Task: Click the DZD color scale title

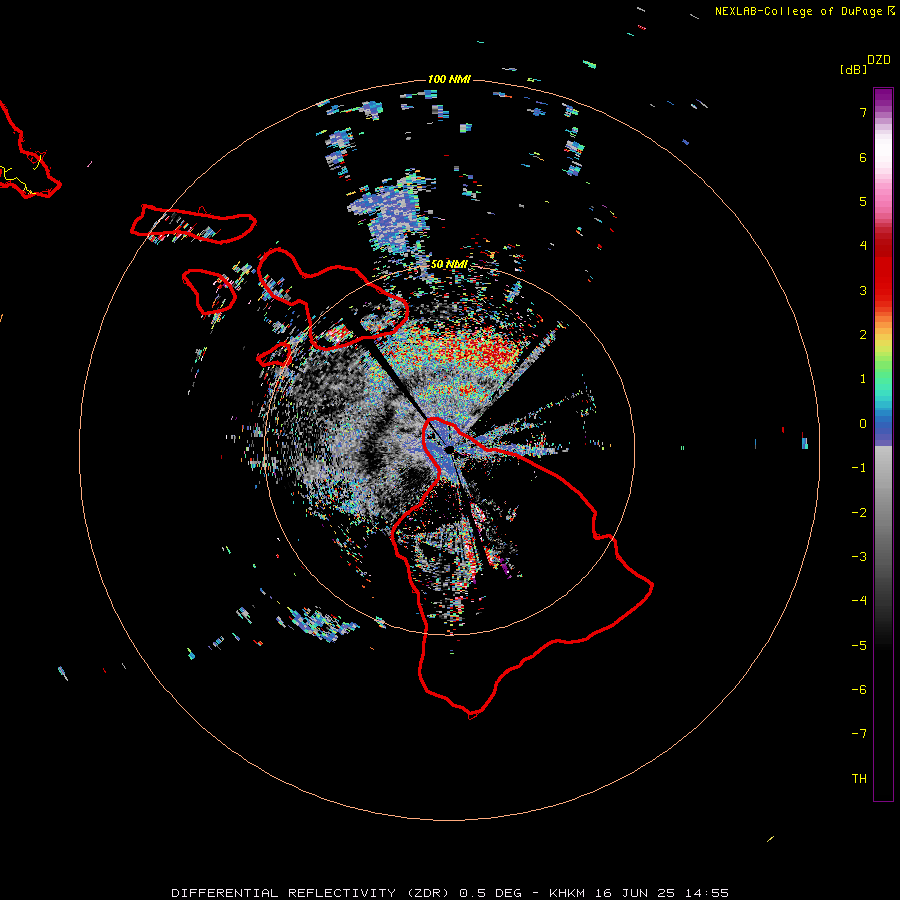Action: 879,60
